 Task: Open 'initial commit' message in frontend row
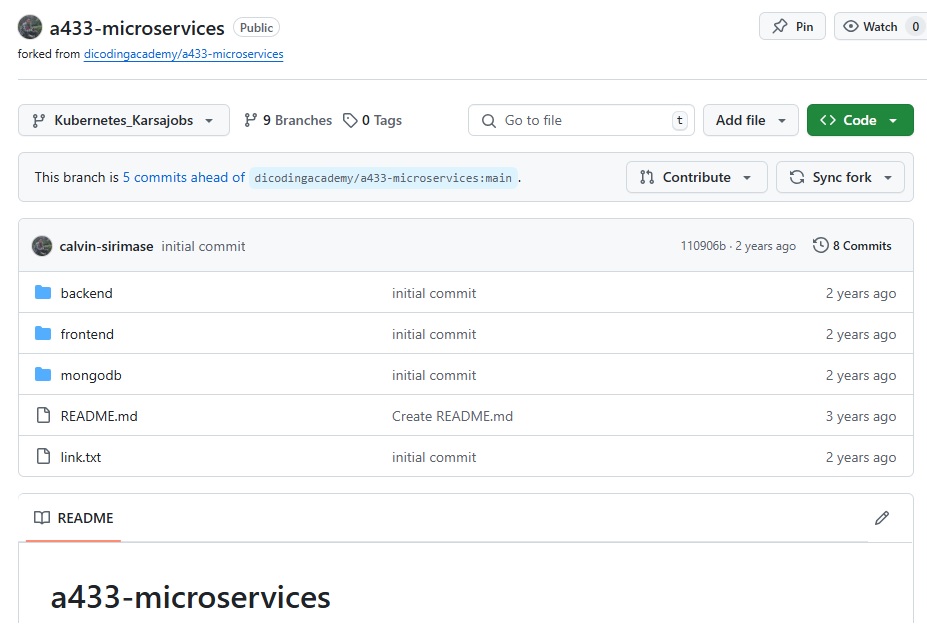434,334
